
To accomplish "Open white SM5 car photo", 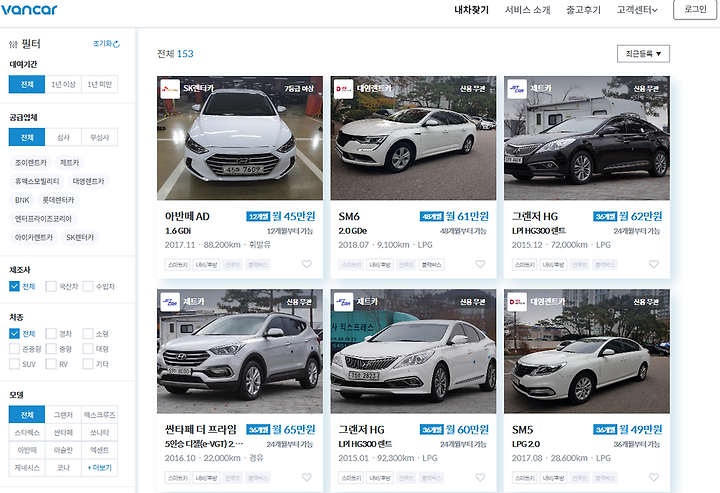I will [587, 352].
